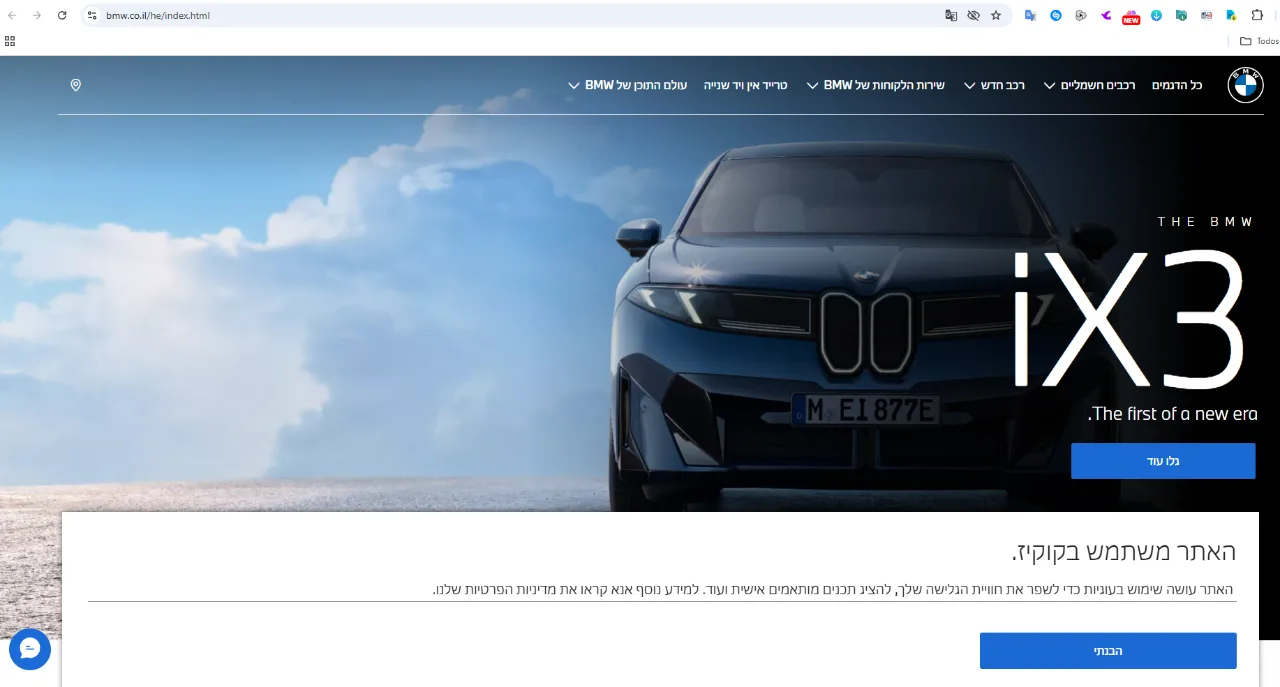Open the כל הדגמים menu item

(1177, 85)
